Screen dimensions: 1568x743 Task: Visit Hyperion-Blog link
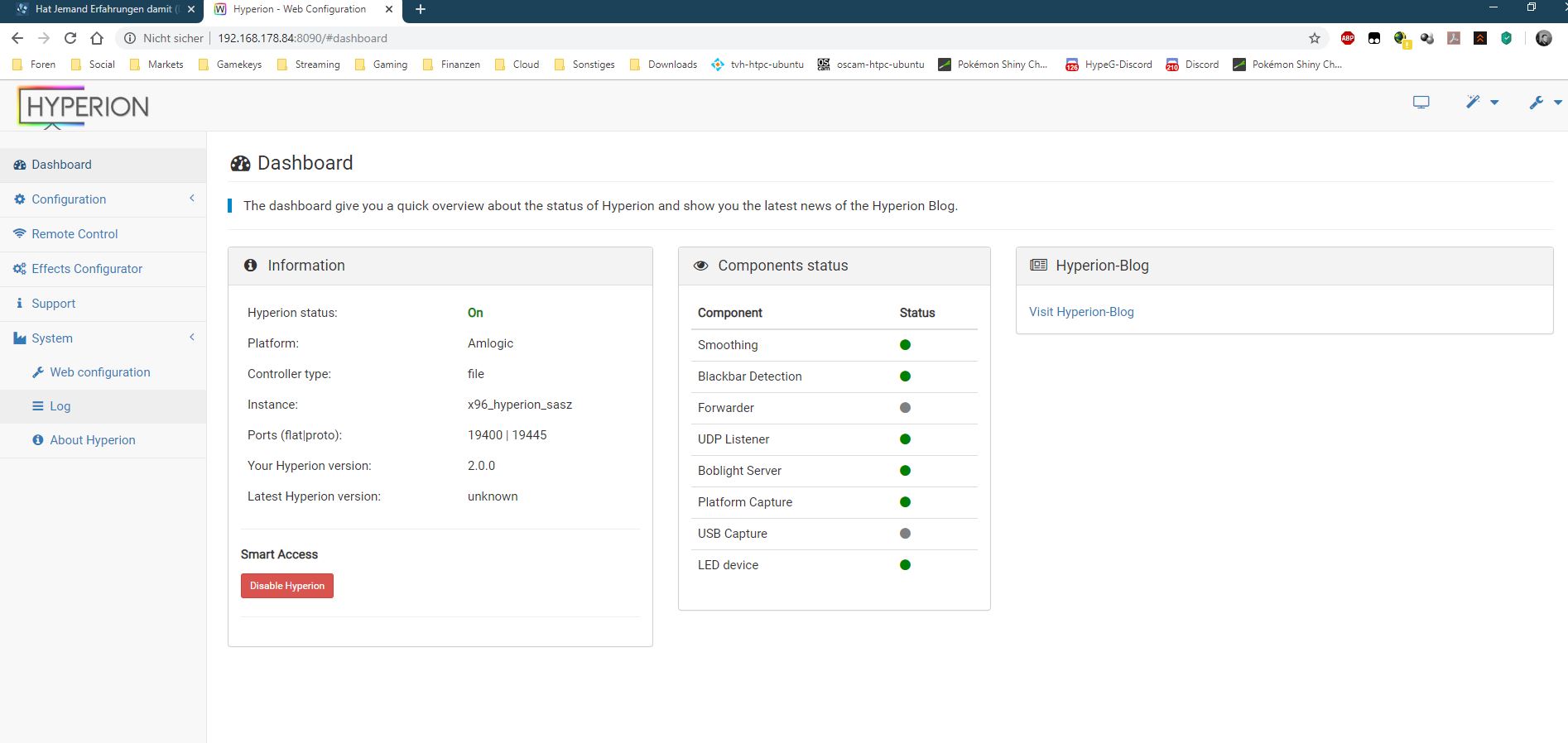[x=1081, y=312]
